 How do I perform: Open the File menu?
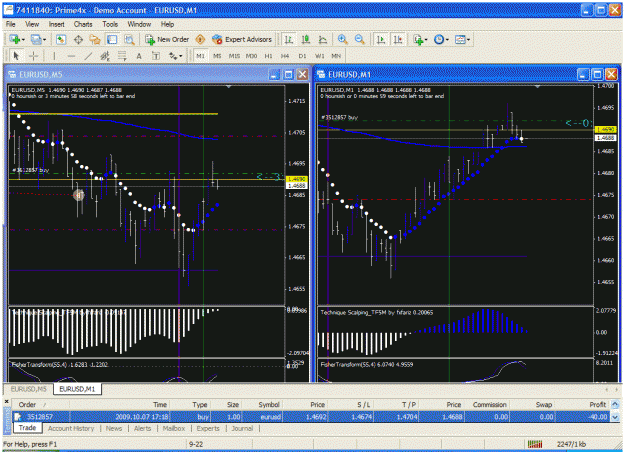click(10, 24)
